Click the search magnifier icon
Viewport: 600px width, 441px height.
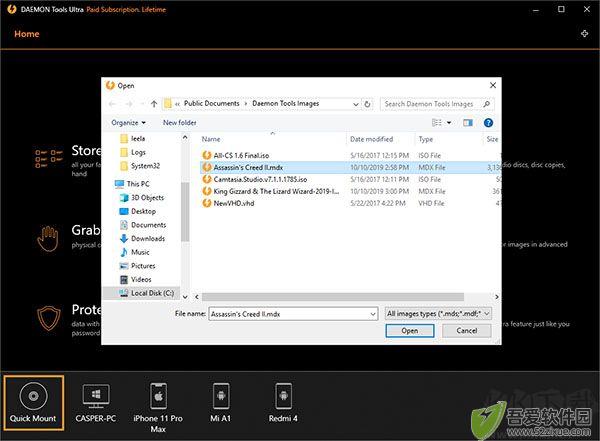coord(486,104)
